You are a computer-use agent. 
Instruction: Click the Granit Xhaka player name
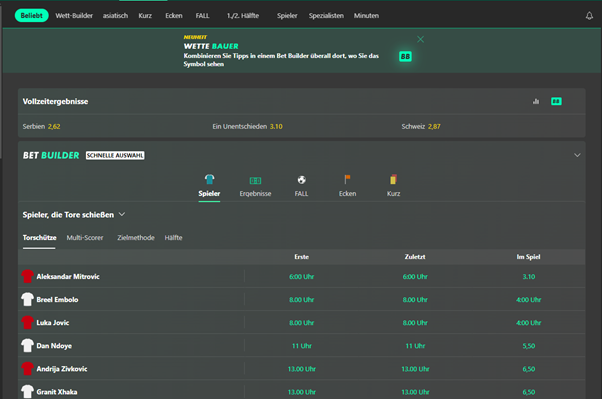57,392
